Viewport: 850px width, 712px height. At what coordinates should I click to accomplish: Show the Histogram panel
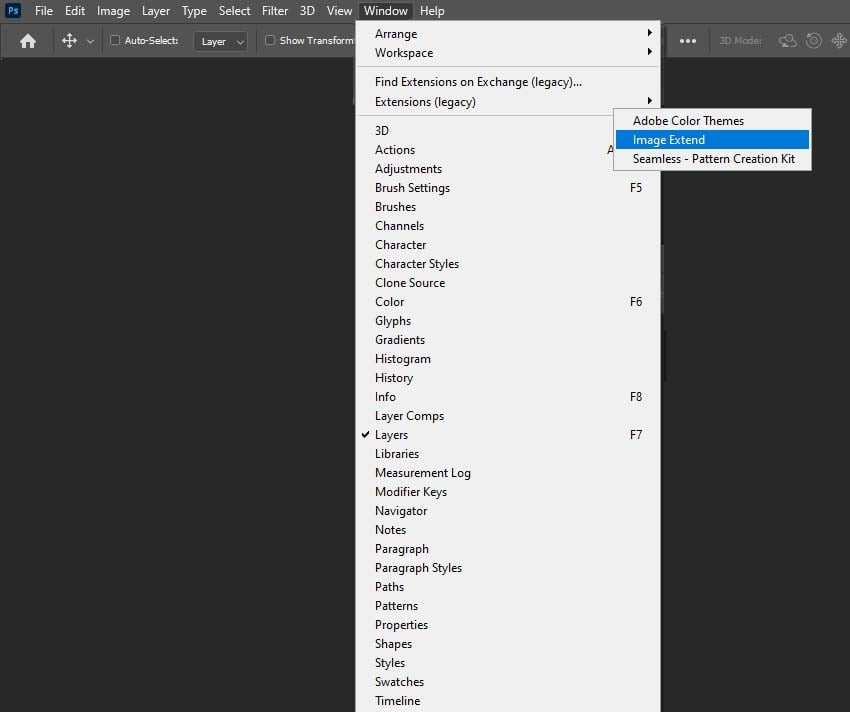pyautogui.click(x=508, y=358)
